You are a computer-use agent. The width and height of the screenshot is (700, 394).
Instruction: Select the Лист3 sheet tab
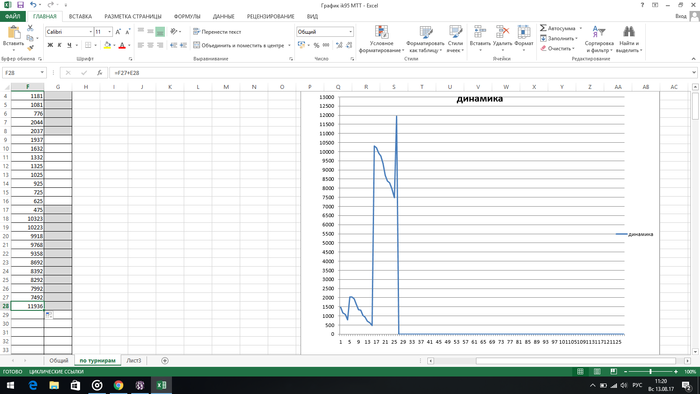click(133, 361)
